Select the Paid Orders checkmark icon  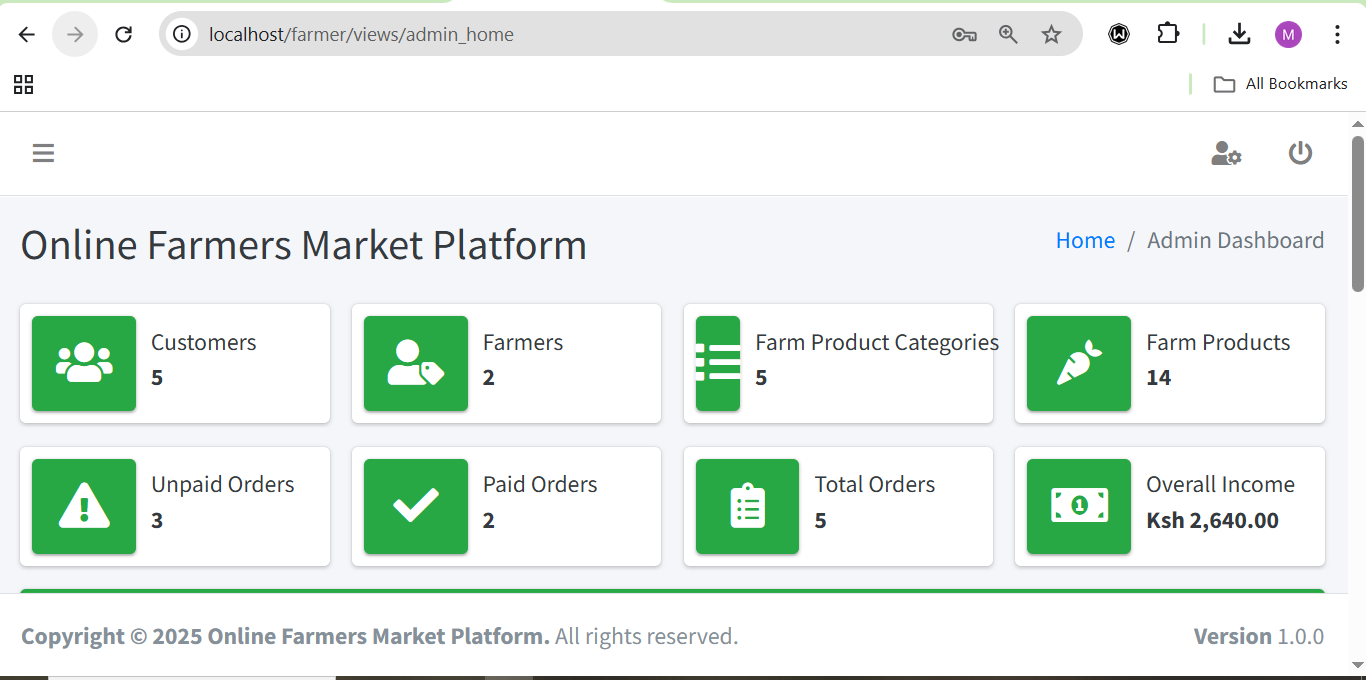click(x=415, y=506)
